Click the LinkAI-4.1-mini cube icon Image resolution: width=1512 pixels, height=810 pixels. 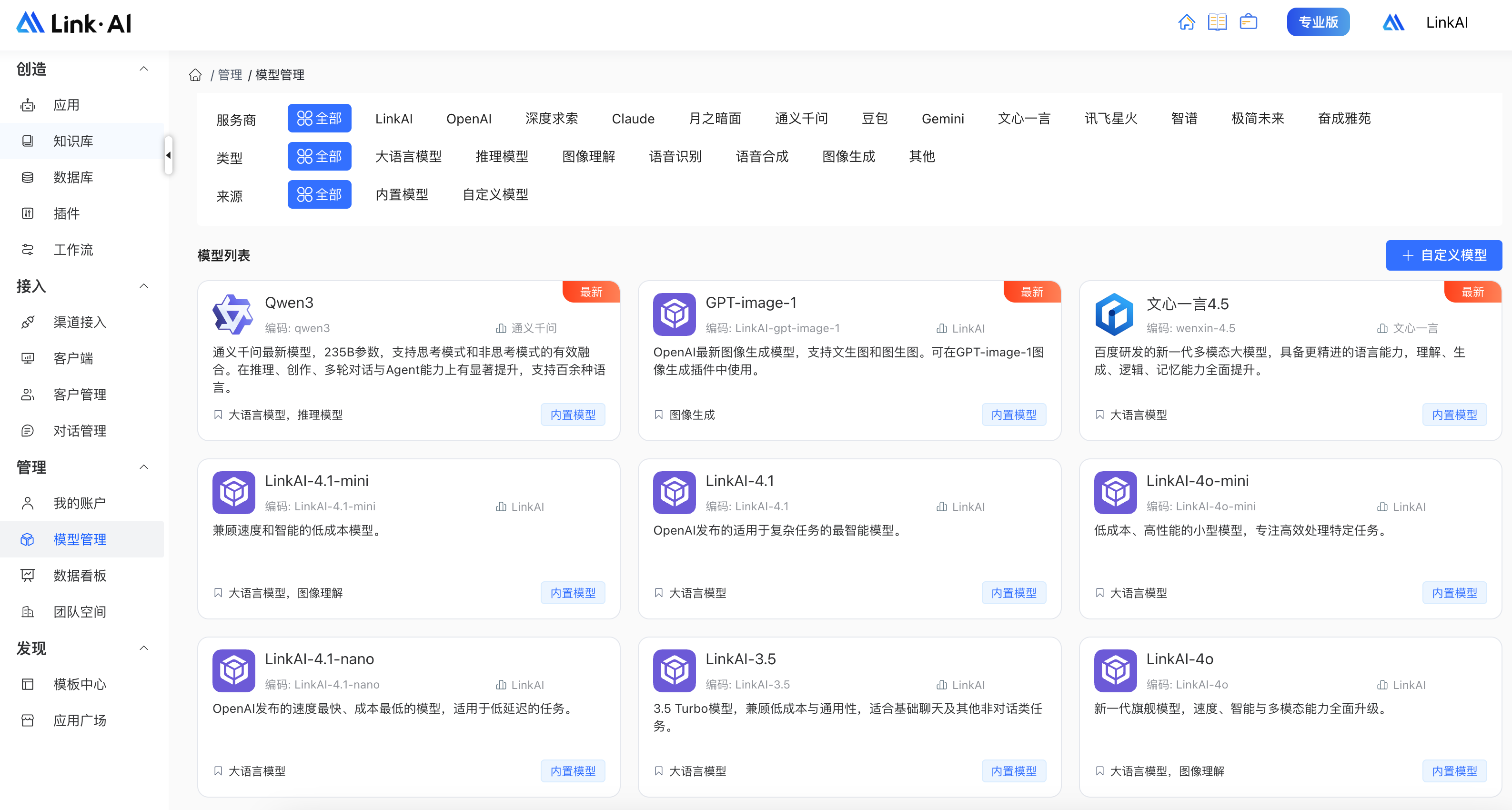click(233, 493)
